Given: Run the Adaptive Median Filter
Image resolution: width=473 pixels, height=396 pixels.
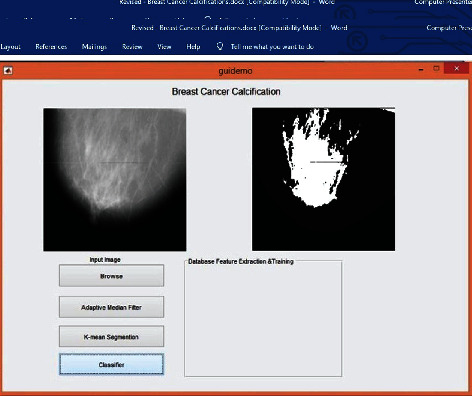Looking at the screenshot, I should point(111,307).
